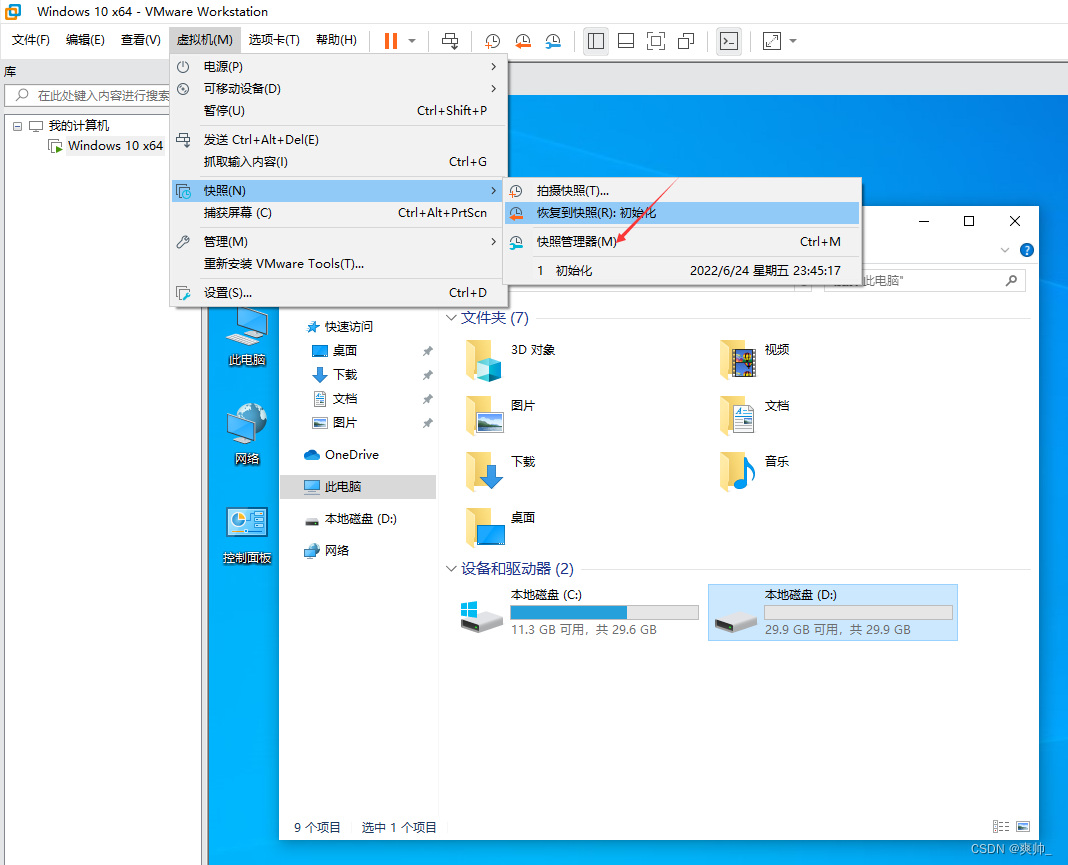Expand the 电源(P) submenu
This screenshot has width=1068, height=865.
pos(339,67)
